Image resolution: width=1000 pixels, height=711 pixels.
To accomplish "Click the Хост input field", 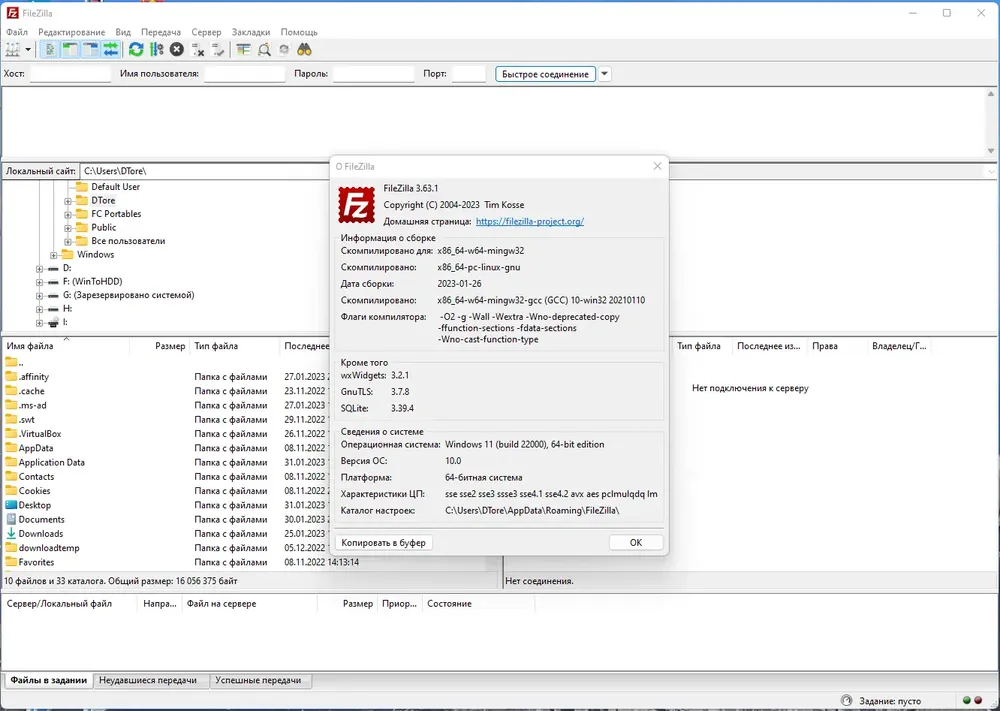I will [70, 74].
